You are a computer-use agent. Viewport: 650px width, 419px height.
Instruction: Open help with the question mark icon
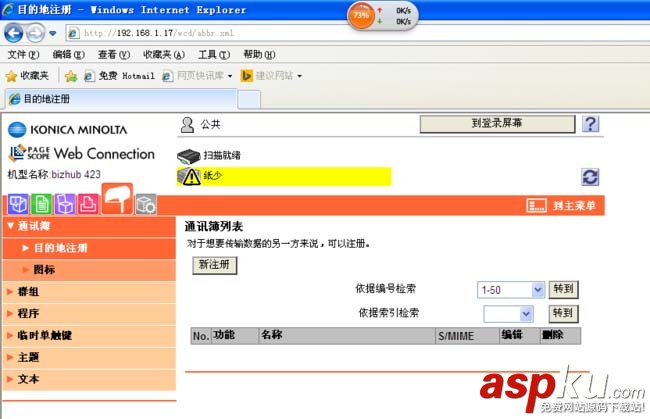(590, 124)
